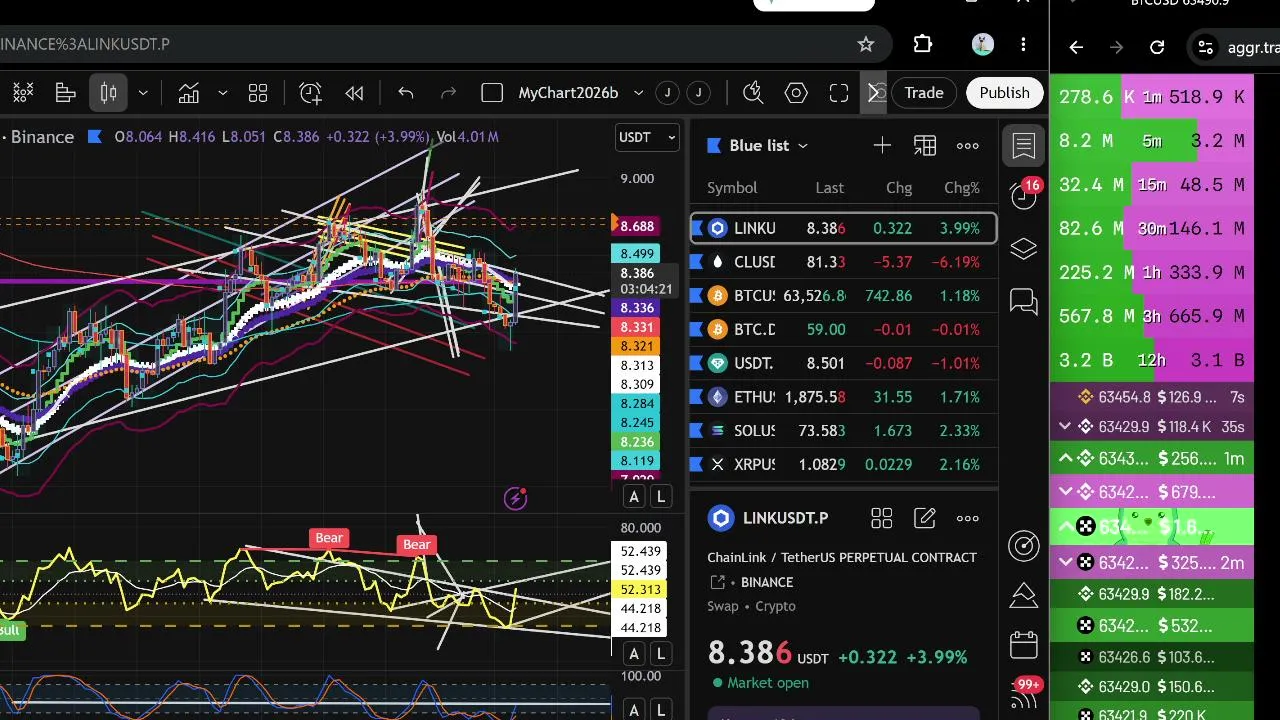The image size is (1280, 720).
Task: Open the Calendar sidebar panel
Action: (x=1024, y=645)
